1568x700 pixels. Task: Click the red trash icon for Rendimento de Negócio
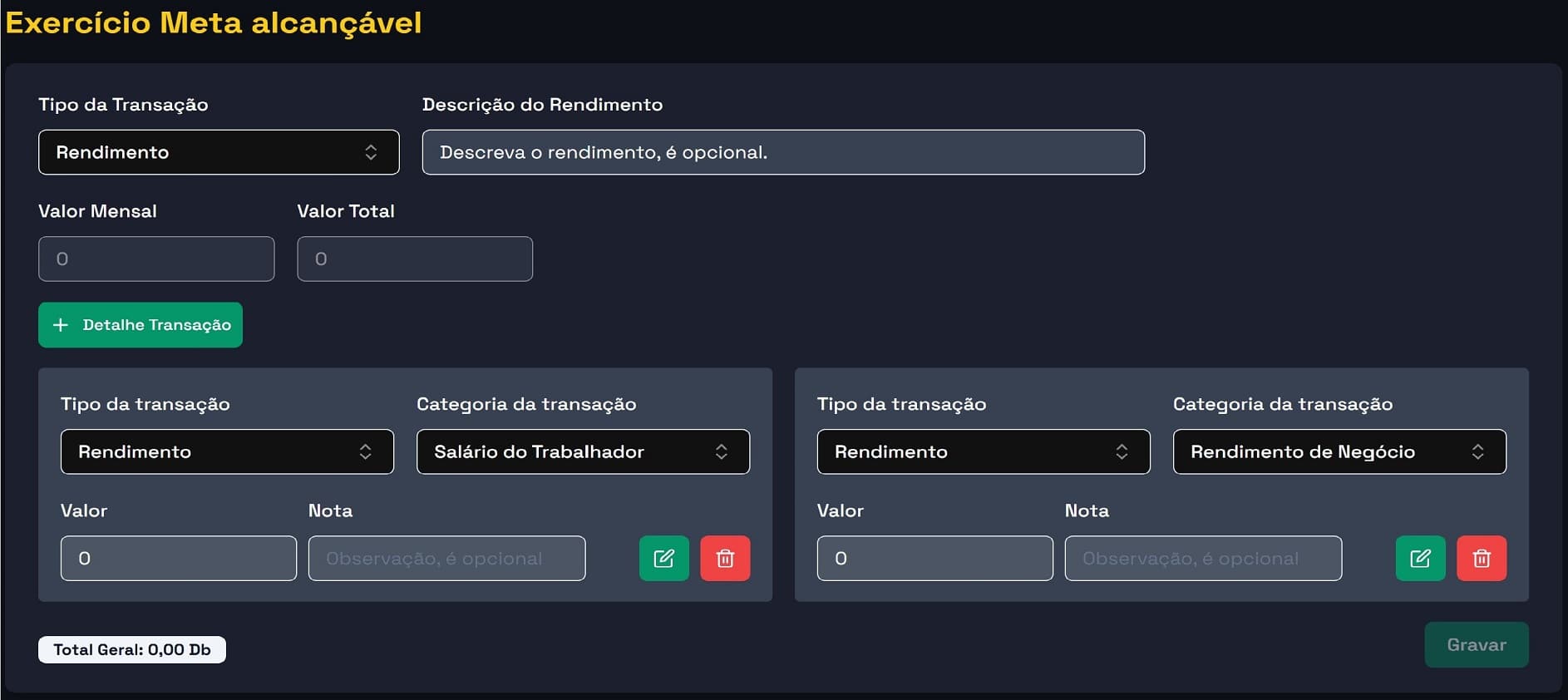pyautogui.click(x=1482, y=558)
